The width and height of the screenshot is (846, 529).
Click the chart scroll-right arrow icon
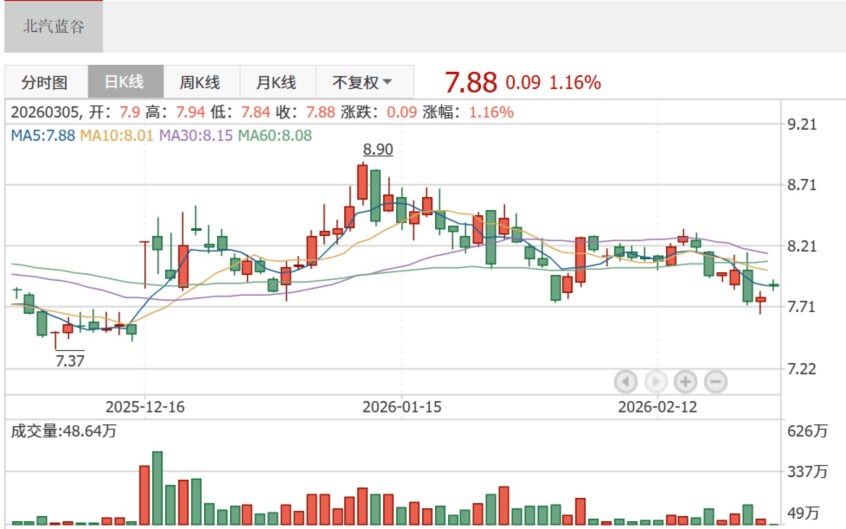coord(656,382)
